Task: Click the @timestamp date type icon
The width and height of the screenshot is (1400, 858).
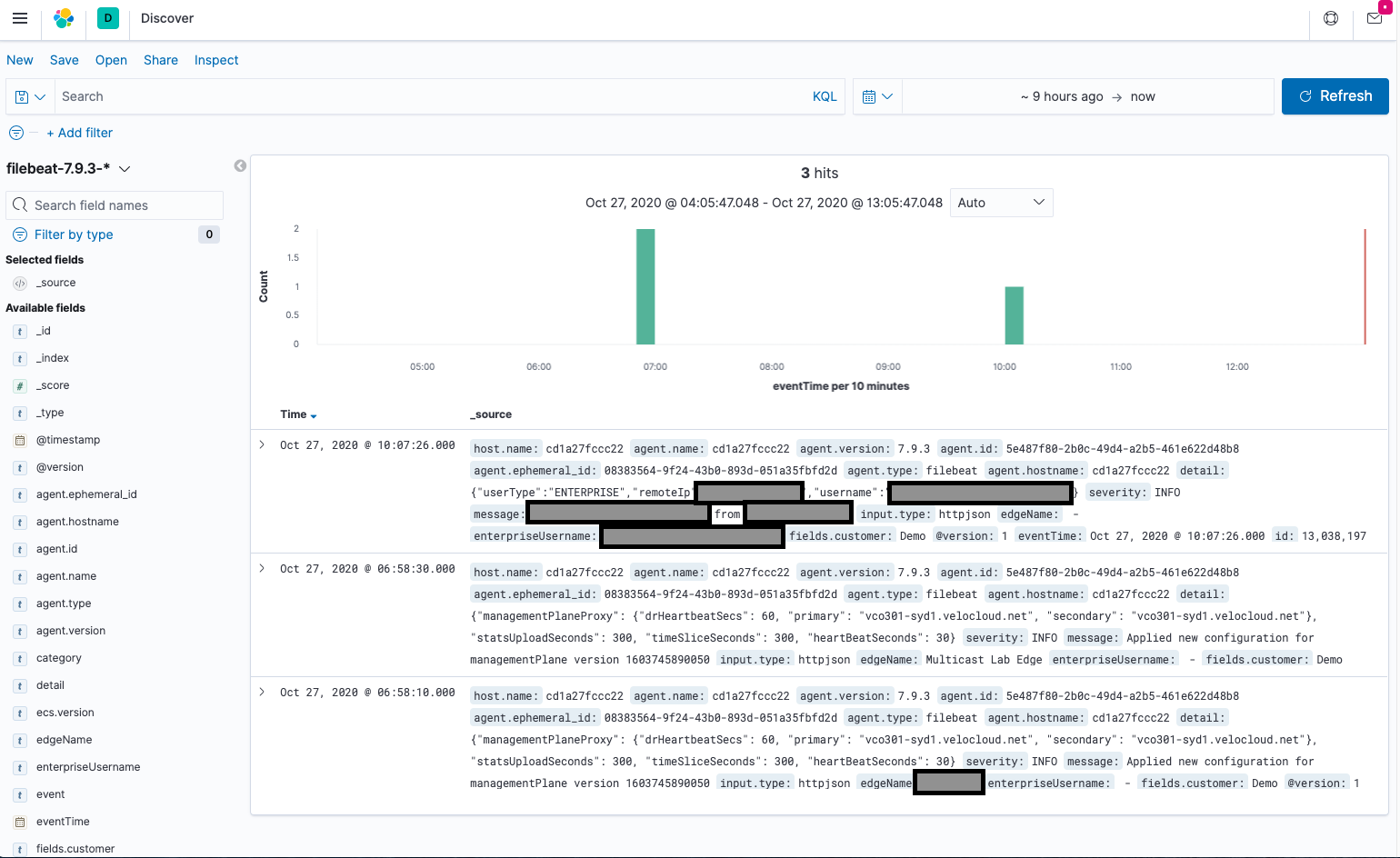Action: (20, 441)
